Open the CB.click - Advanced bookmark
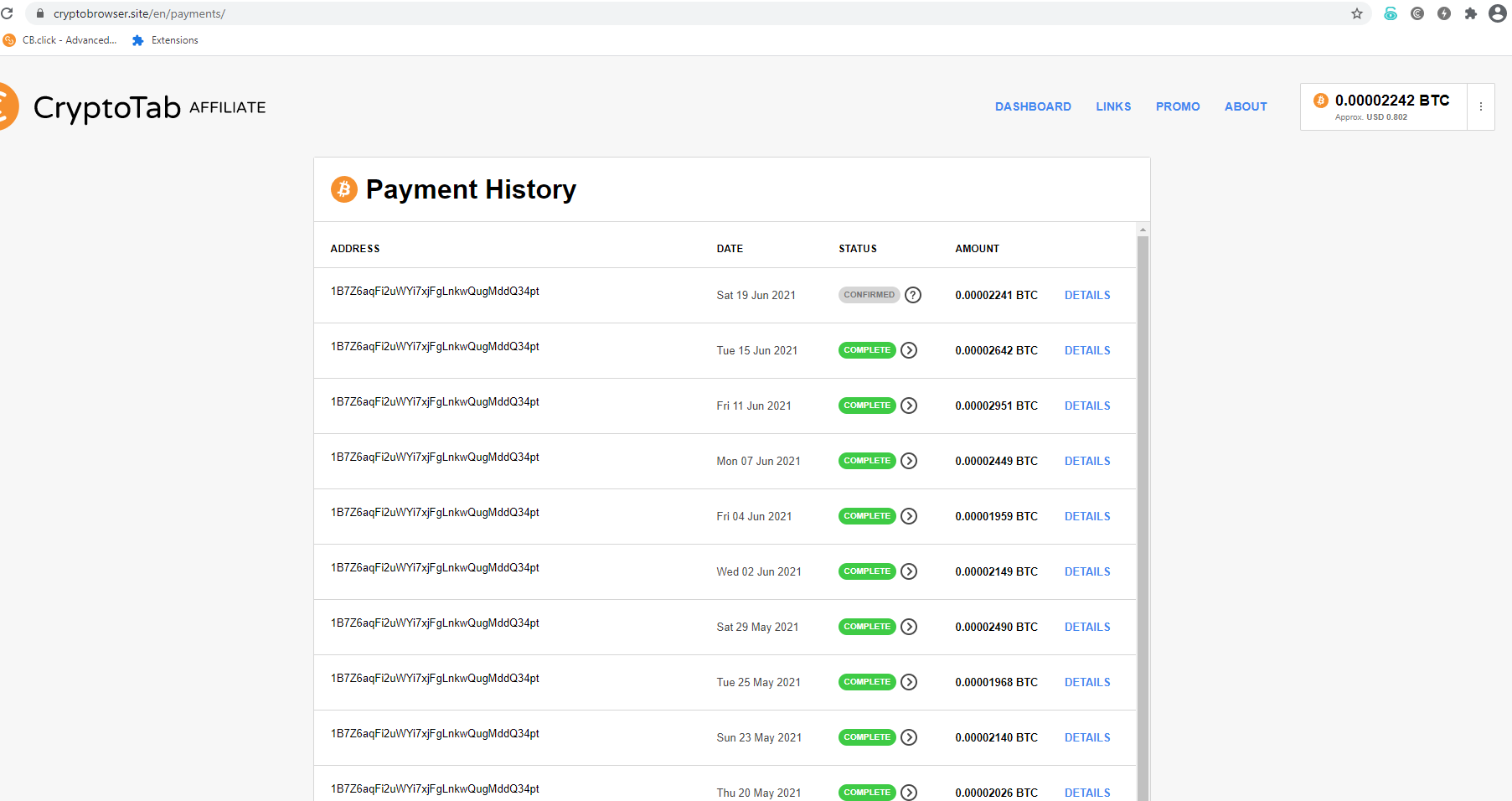 coord(60,40)
